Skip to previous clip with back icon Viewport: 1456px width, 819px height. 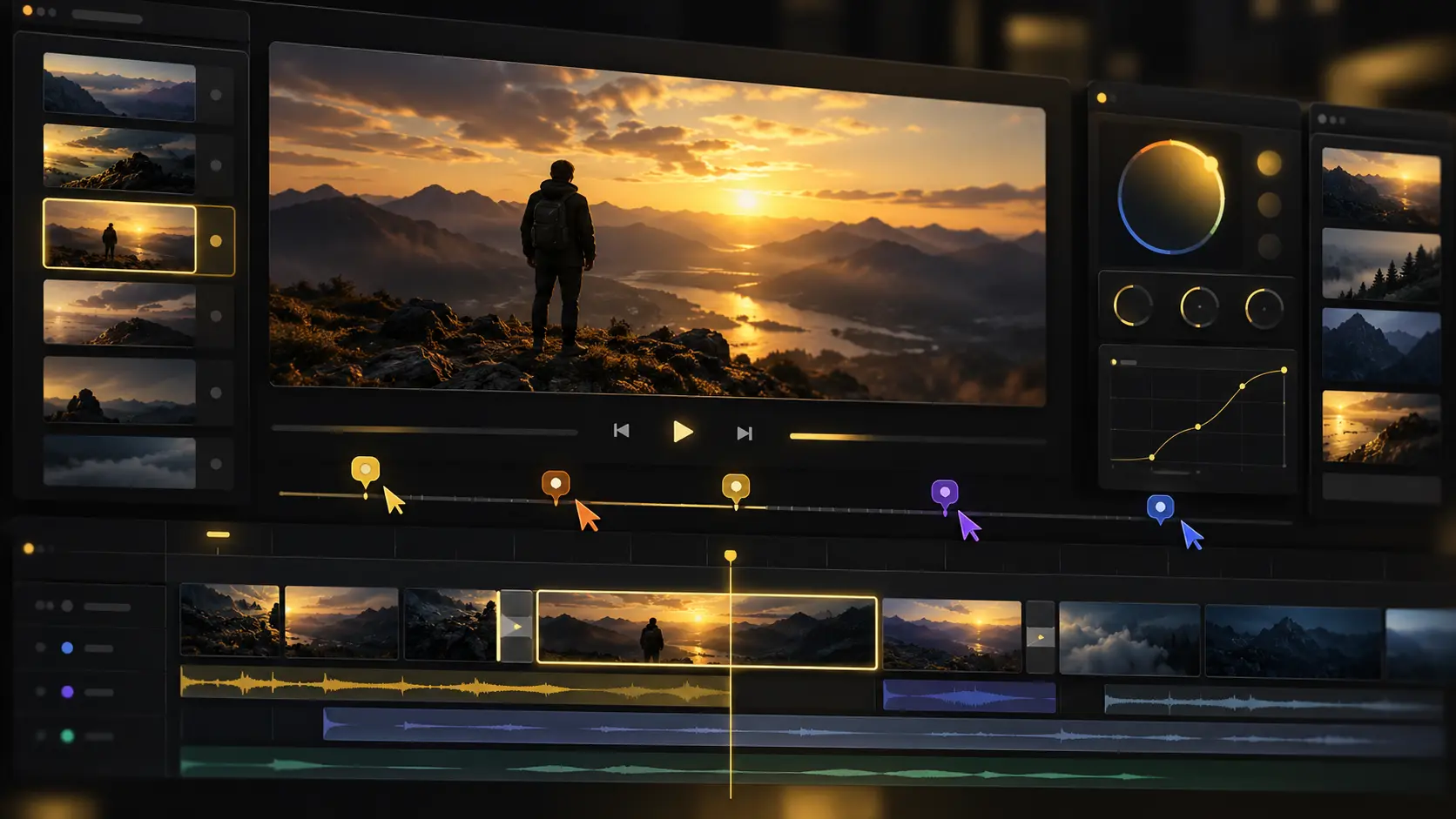621,431
